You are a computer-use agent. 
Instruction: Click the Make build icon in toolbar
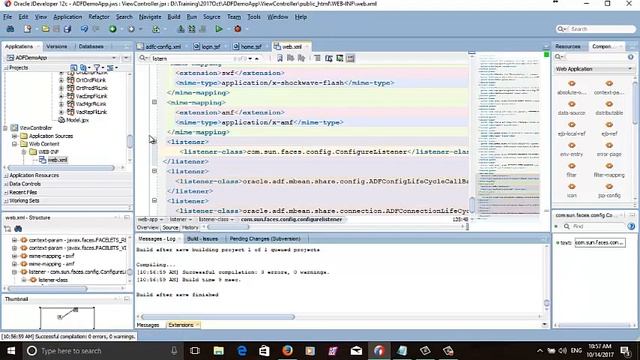pos(181,29)
